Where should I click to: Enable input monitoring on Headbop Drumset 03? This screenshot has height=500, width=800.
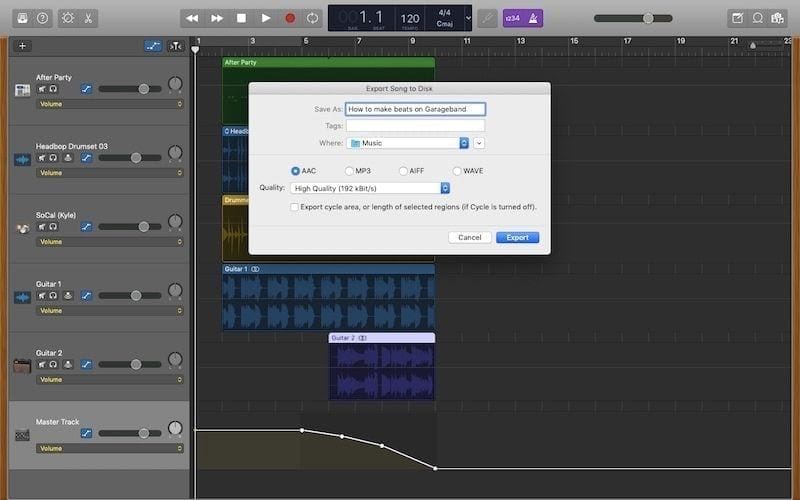[x=68, y=158]
